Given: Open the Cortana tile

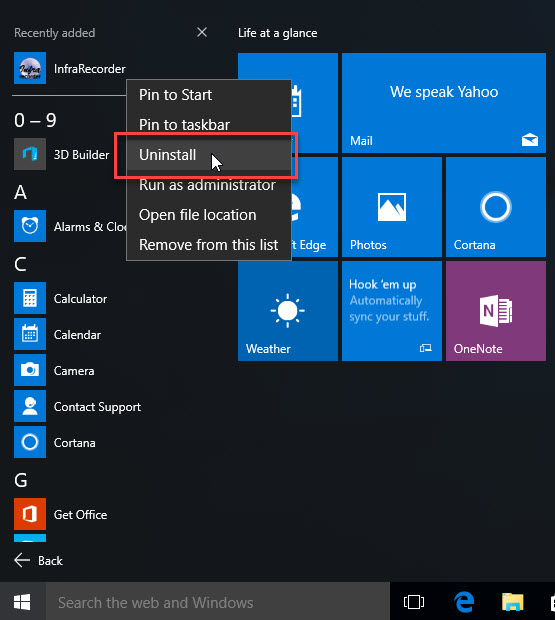Looking at the screenshot, I should 496,207.
